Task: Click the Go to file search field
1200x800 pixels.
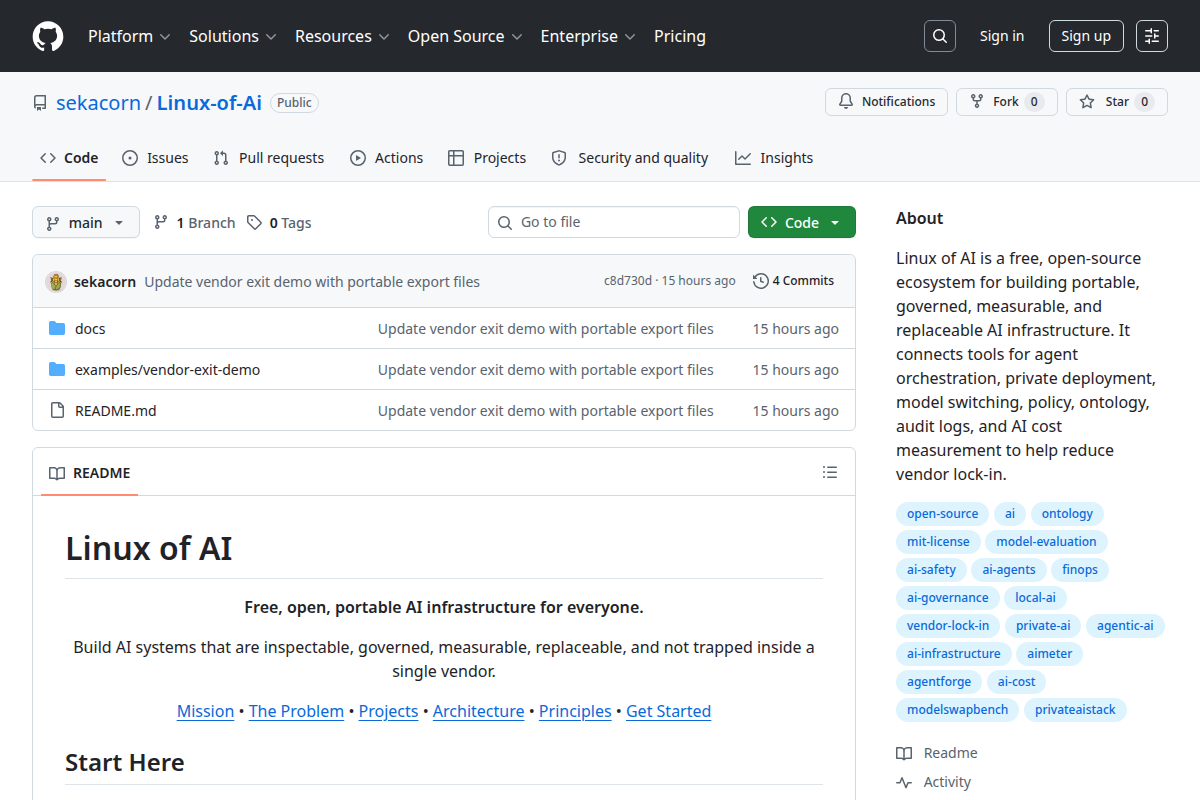Action: point(614,222)
